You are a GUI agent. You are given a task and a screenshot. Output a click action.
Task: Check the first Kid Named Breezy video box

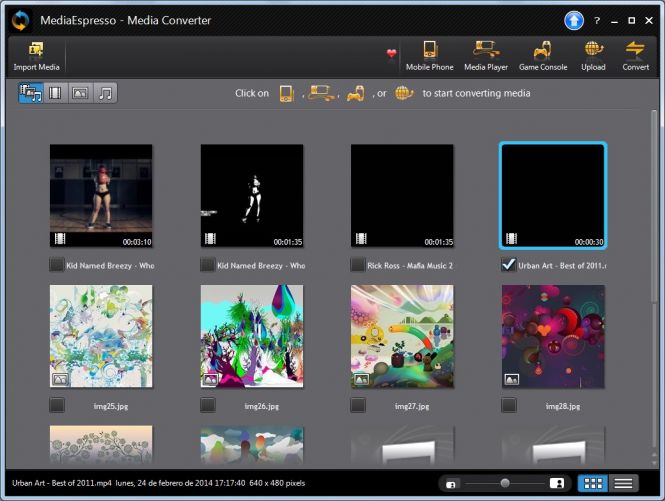(56, 265)
